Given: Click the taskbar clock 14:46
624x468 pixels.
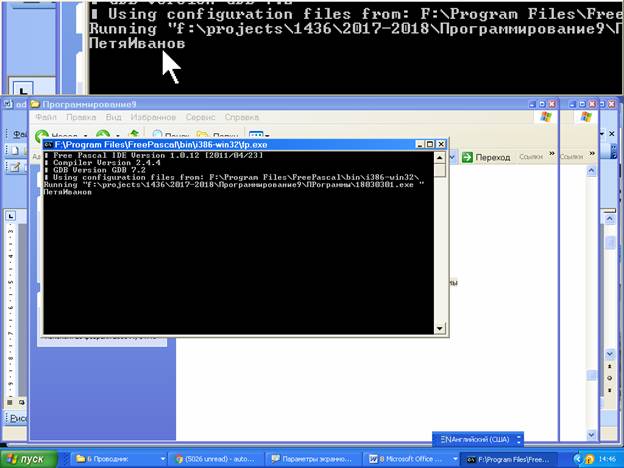Looking at the screenshot, I should (607, 459).
